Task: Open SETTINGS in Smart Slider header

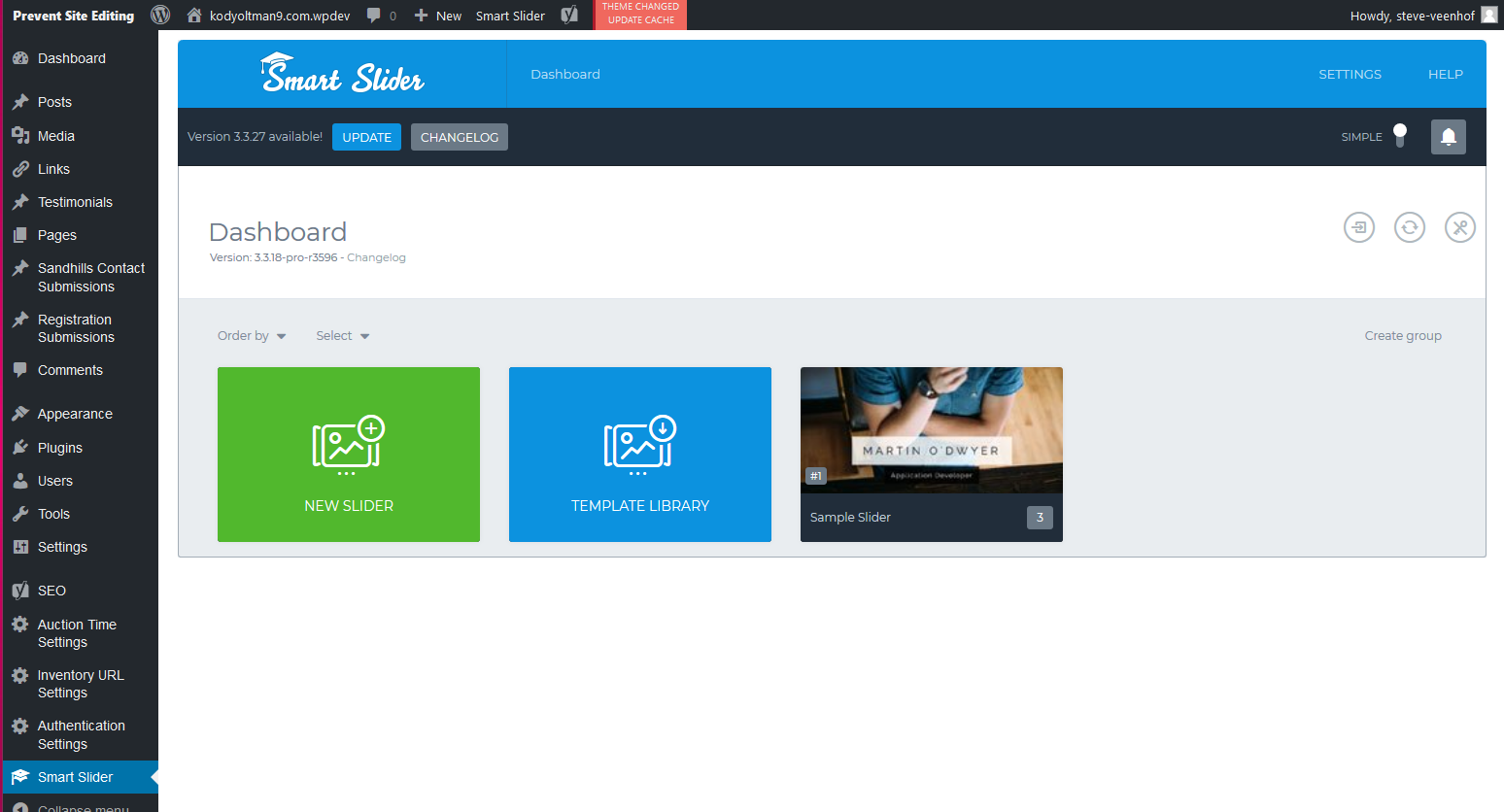Action: 1350,74
